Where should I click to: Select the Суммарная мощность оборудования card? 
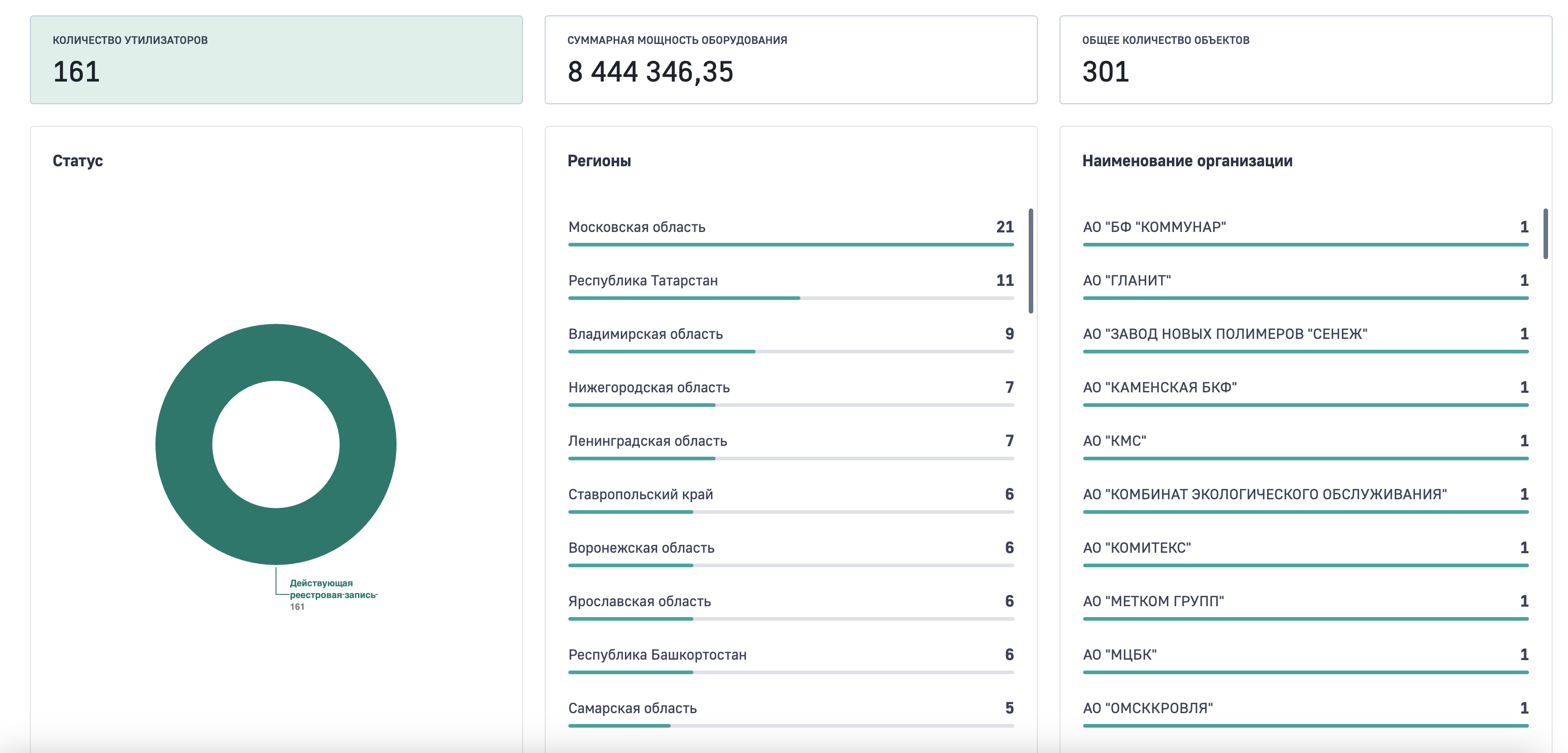[x=791, y=60]
